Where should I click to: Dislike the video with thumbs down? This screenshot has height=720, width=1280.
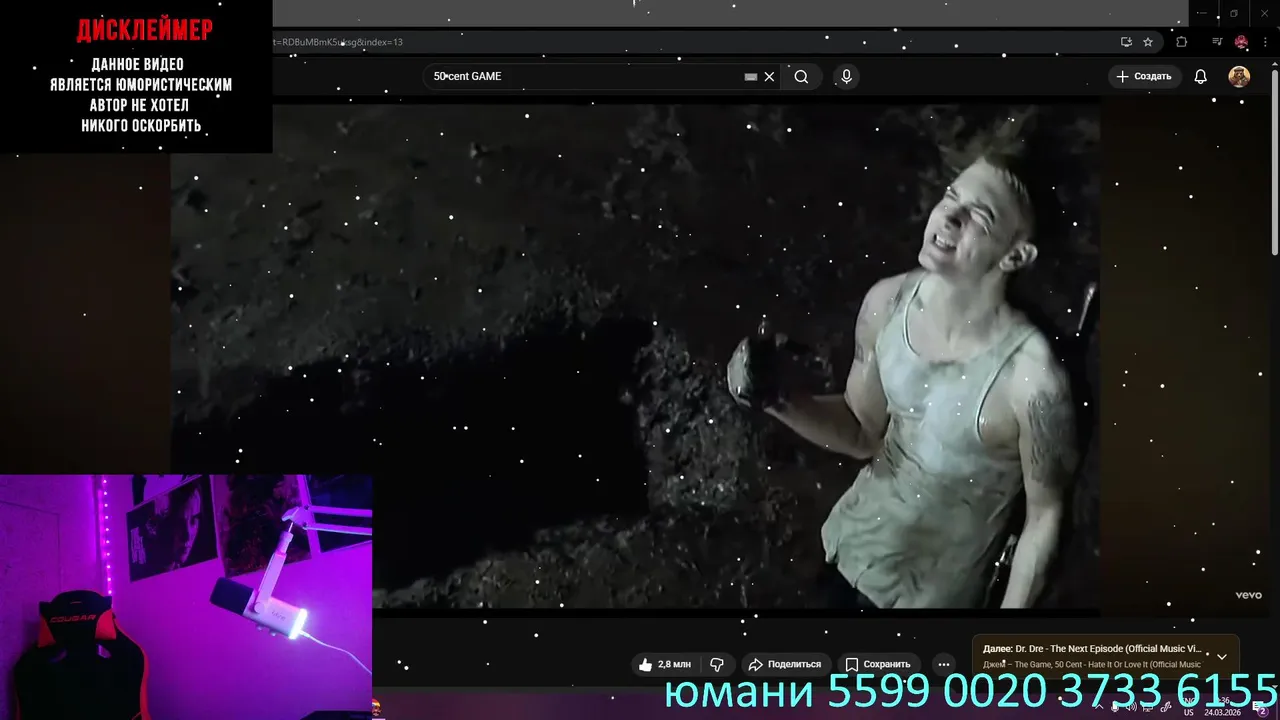[717, 664]
